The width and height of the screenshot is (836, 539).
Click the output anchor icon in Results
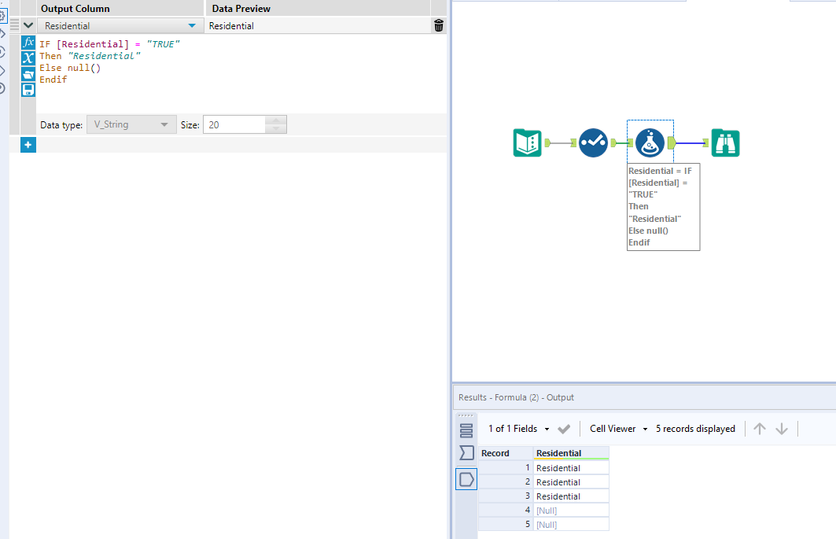[x=467, y=479]
